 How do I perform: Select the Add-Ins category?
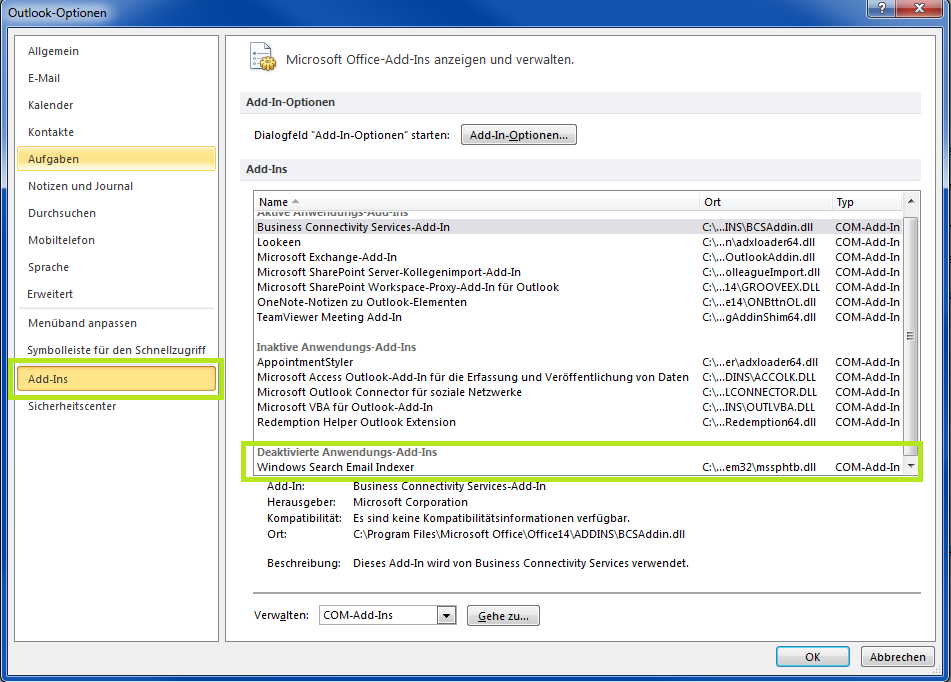tap(116, 379)
